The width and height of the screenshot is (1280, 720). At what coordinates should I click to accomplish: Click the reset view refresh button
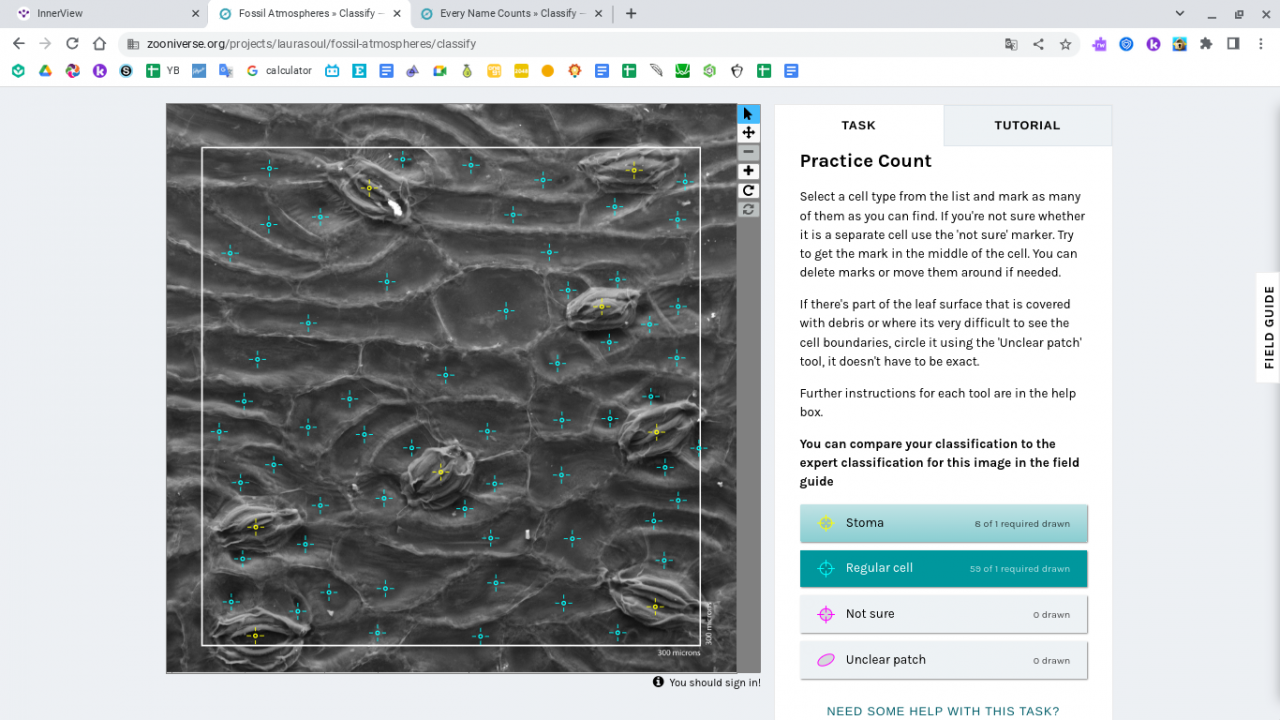pyautogui.click(x=748, y=209)
